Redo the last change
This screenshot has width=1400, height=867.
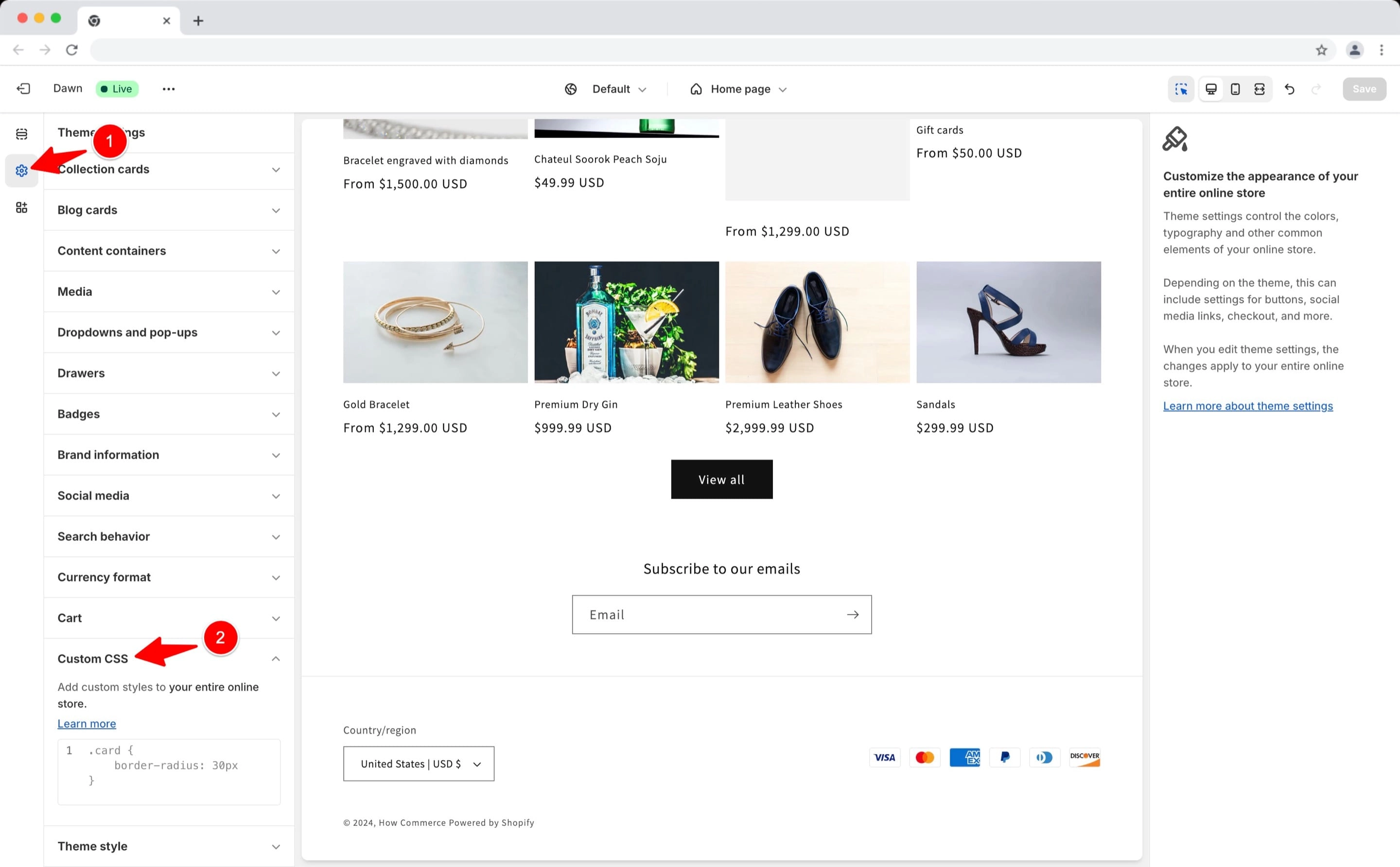pos(1316,89)
